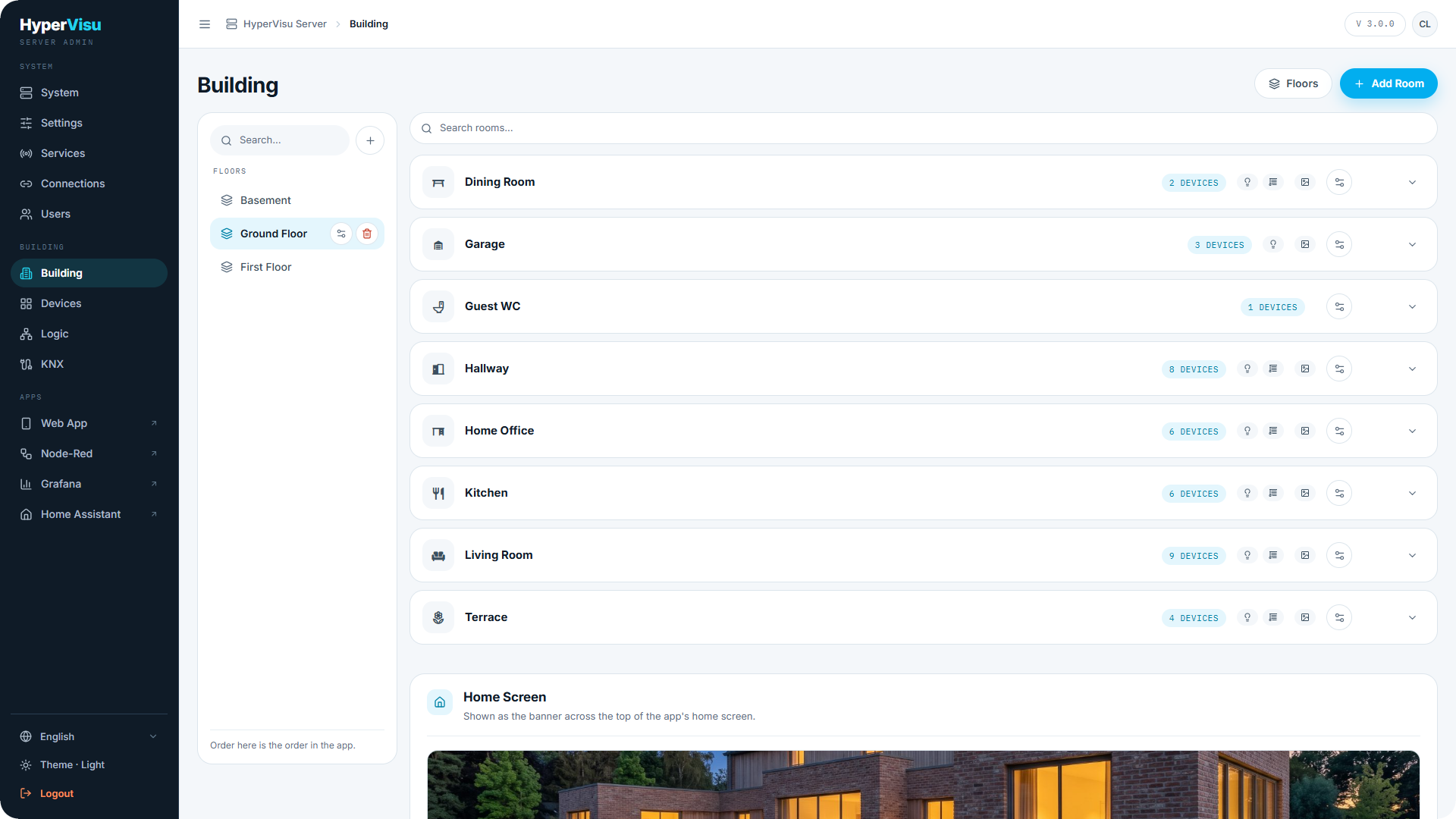Expand the Kitchen row chevron
The image size is (1456, 819).
pos(1412,493)
